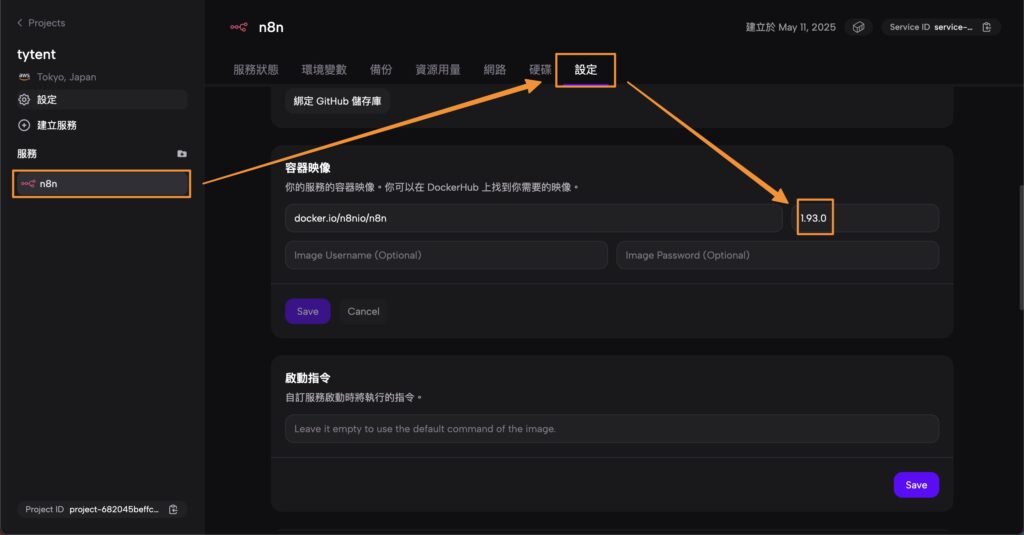Click the cube icon next to creation date
1024x535 pixels.
pyautogui.click(x=858, y=27)
